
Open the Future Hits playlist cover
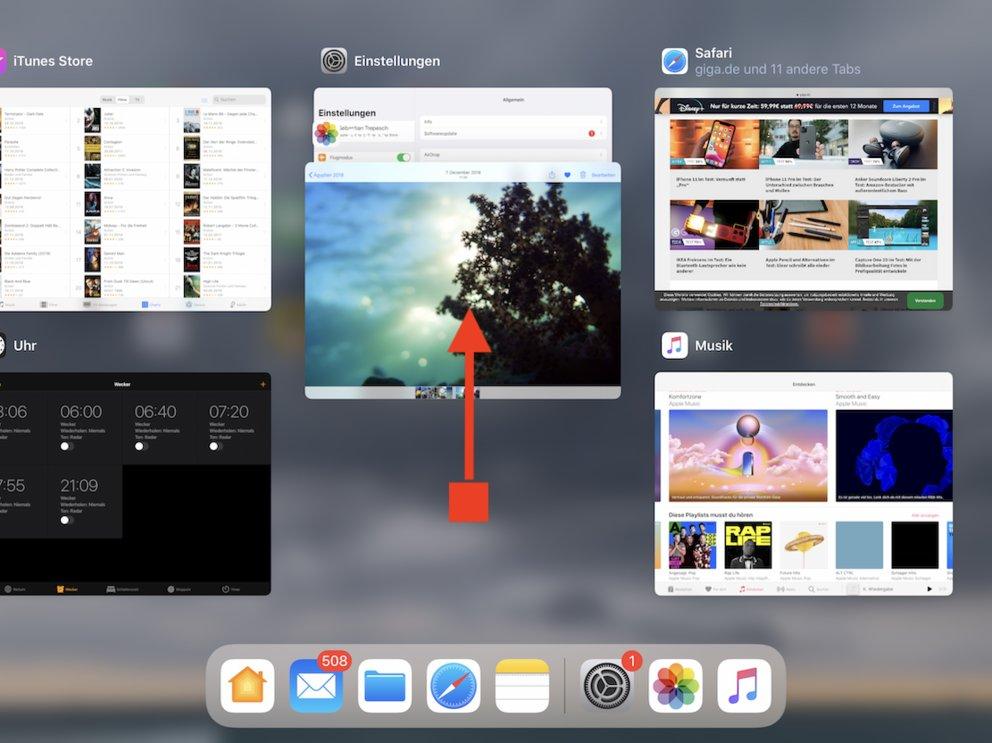(x=803, y=545)
